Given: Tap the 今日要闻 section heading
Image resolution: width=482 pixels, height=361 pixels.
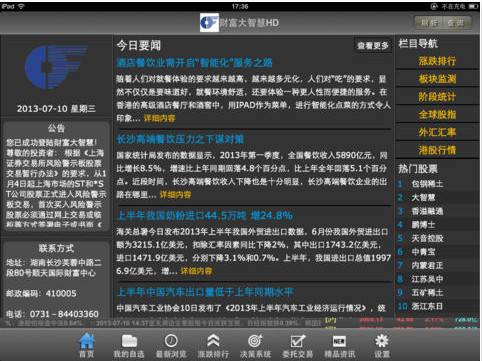Looking at the screenshot, I should 139,46.
